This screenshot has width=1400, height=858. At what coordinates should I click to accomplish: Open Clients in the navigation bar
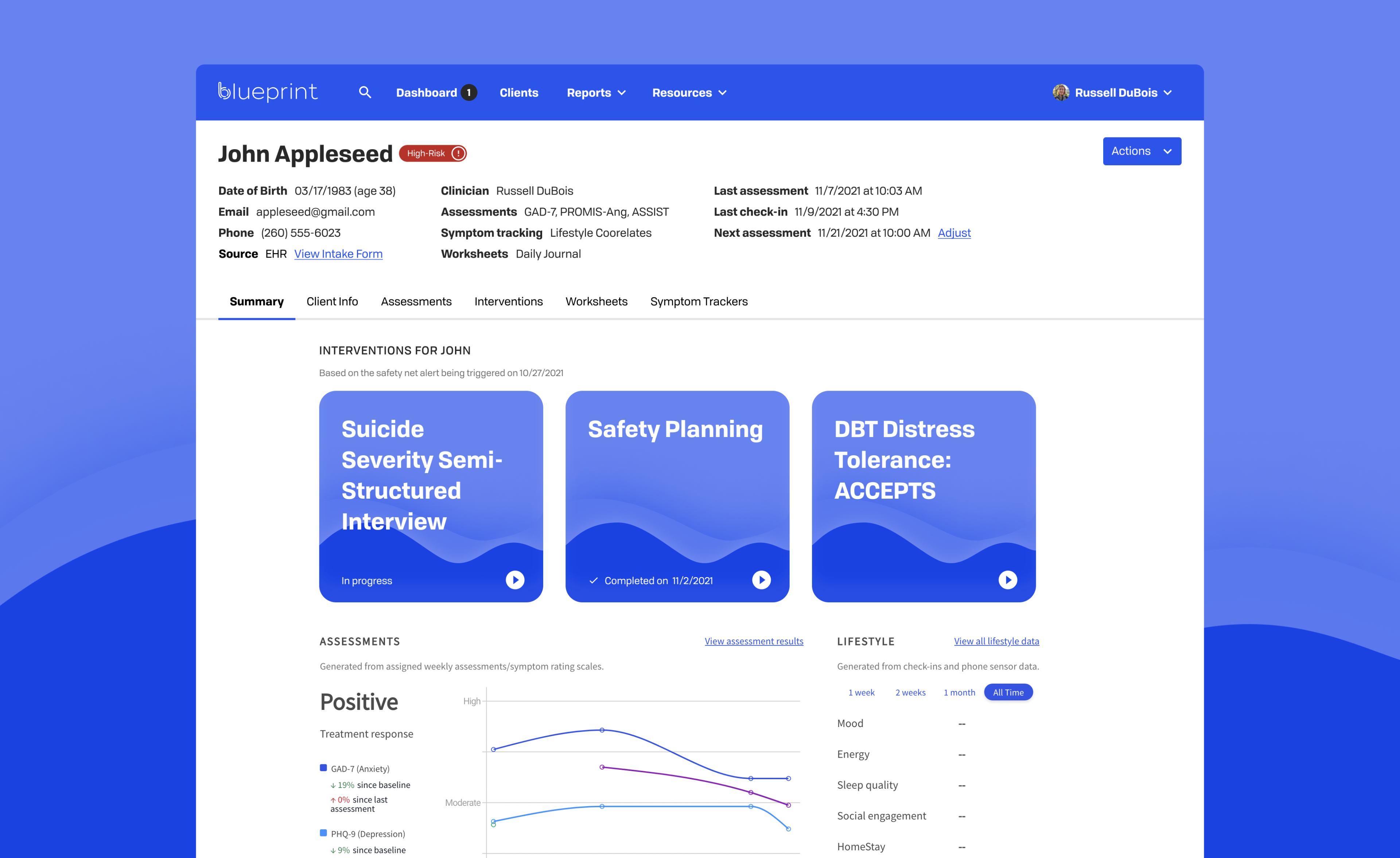(519, 92)
